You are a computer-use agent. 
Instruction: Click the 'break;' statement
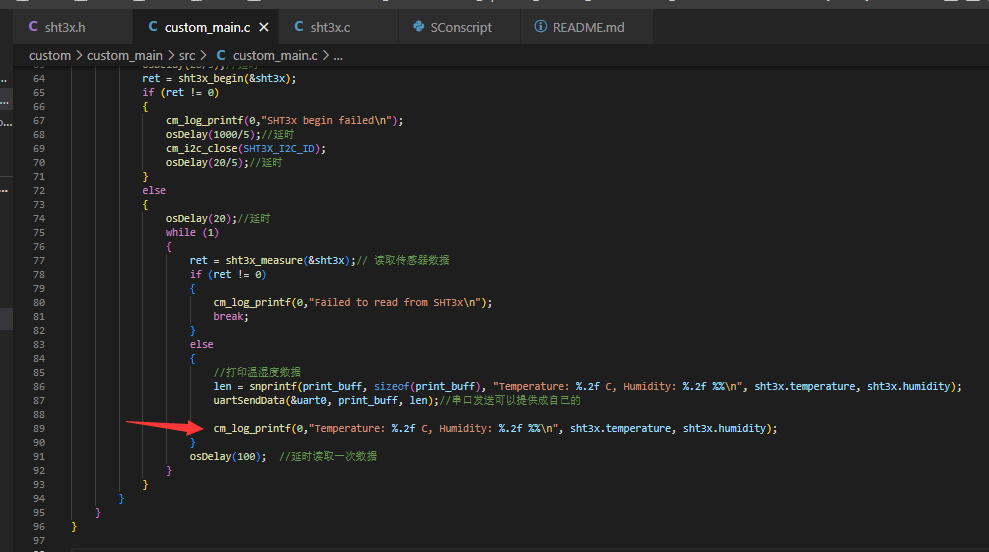[x=231, y=316]
